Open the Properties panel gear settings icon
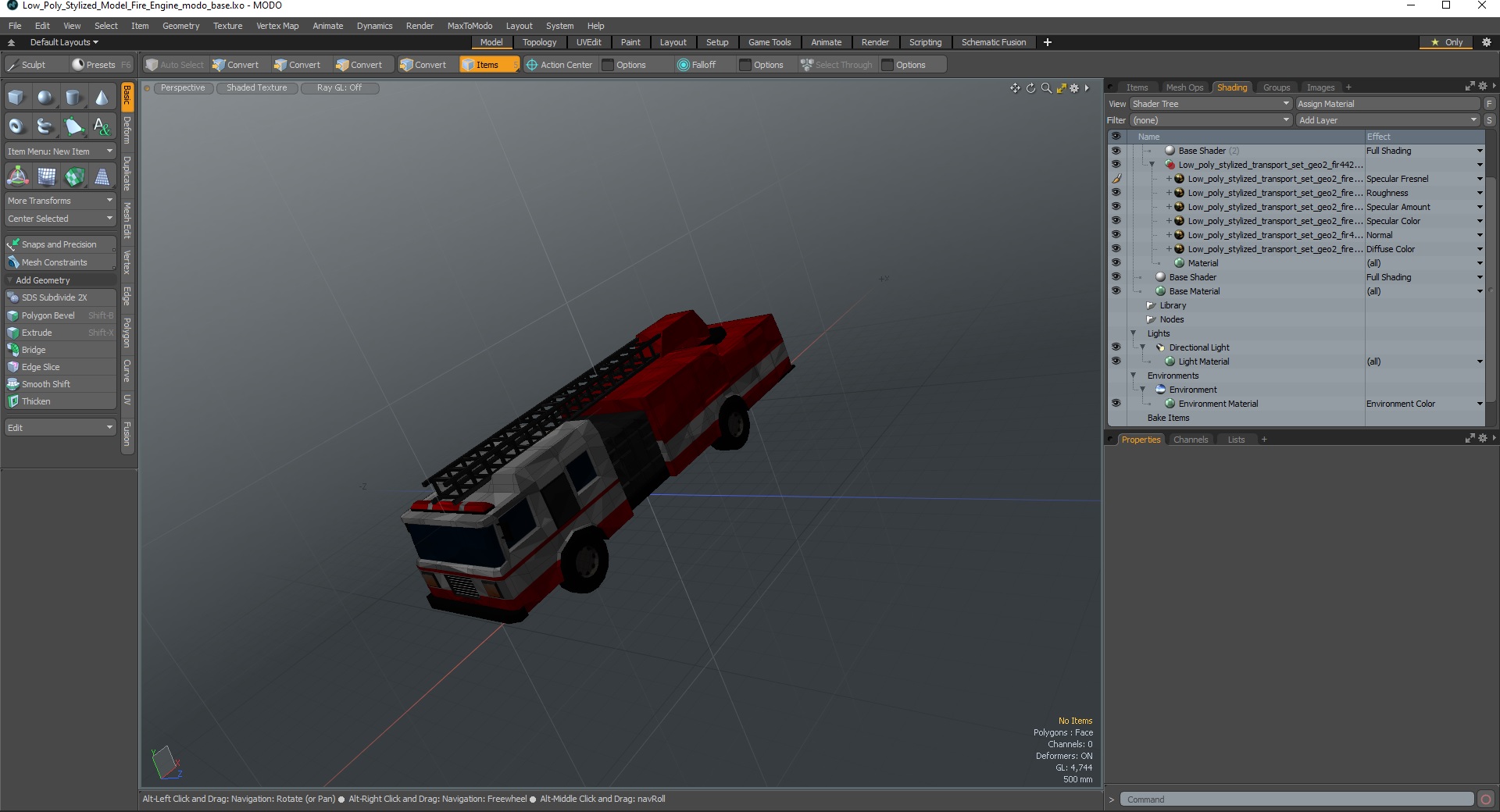 [x=1482, y=439]
